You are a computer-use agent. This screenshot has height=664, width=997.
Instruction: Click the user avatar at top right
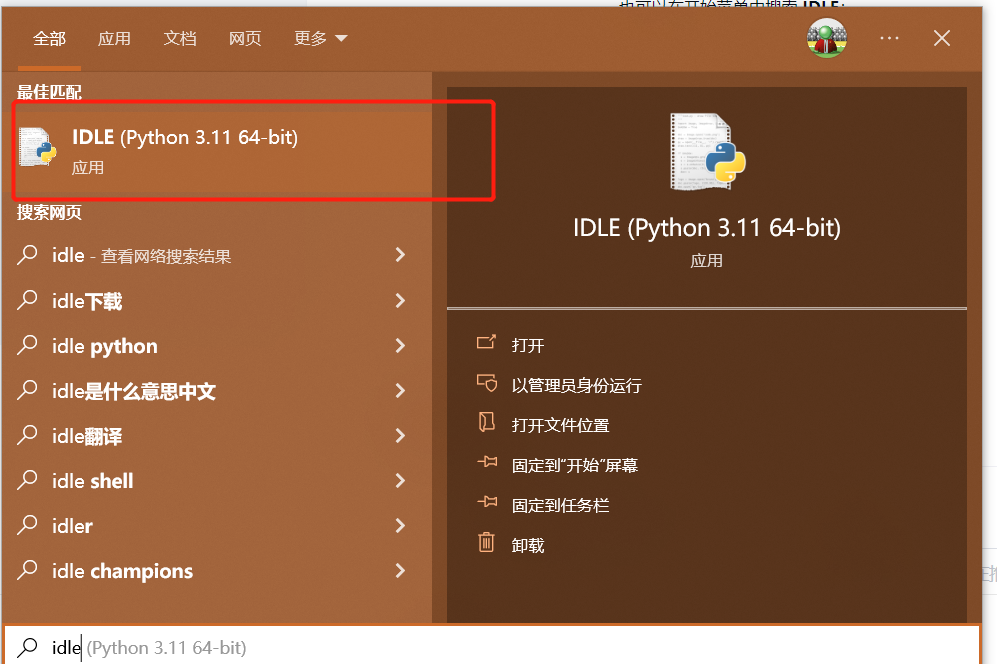click(x=826, y=38)
